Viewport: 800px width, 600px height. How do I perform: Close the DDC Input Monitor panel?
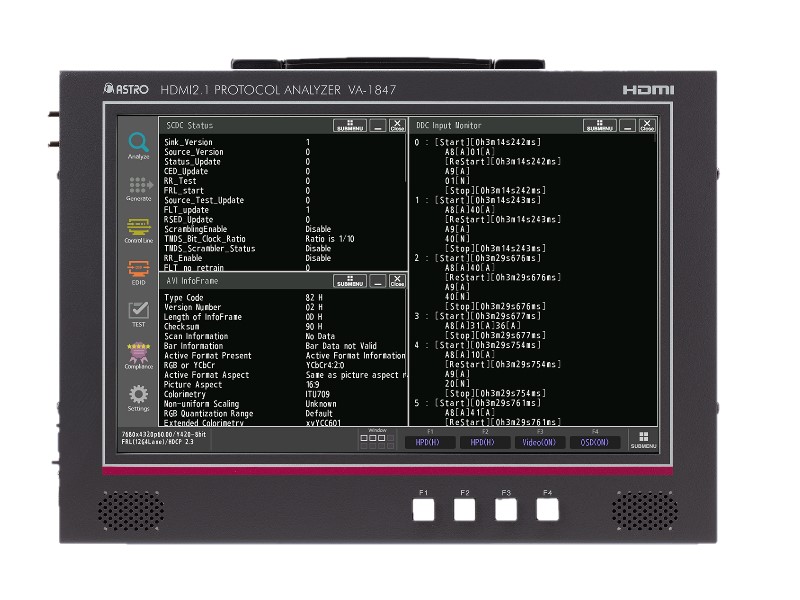tap(647, 126)
